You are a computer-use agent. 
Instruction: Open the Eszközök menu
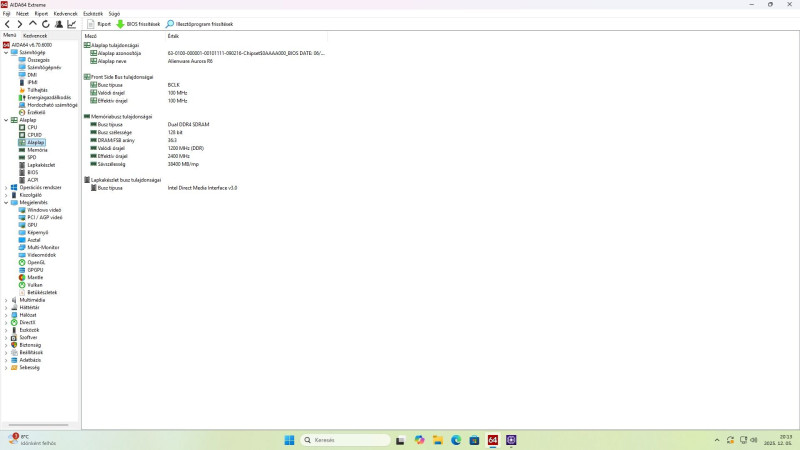coord(93,14)
